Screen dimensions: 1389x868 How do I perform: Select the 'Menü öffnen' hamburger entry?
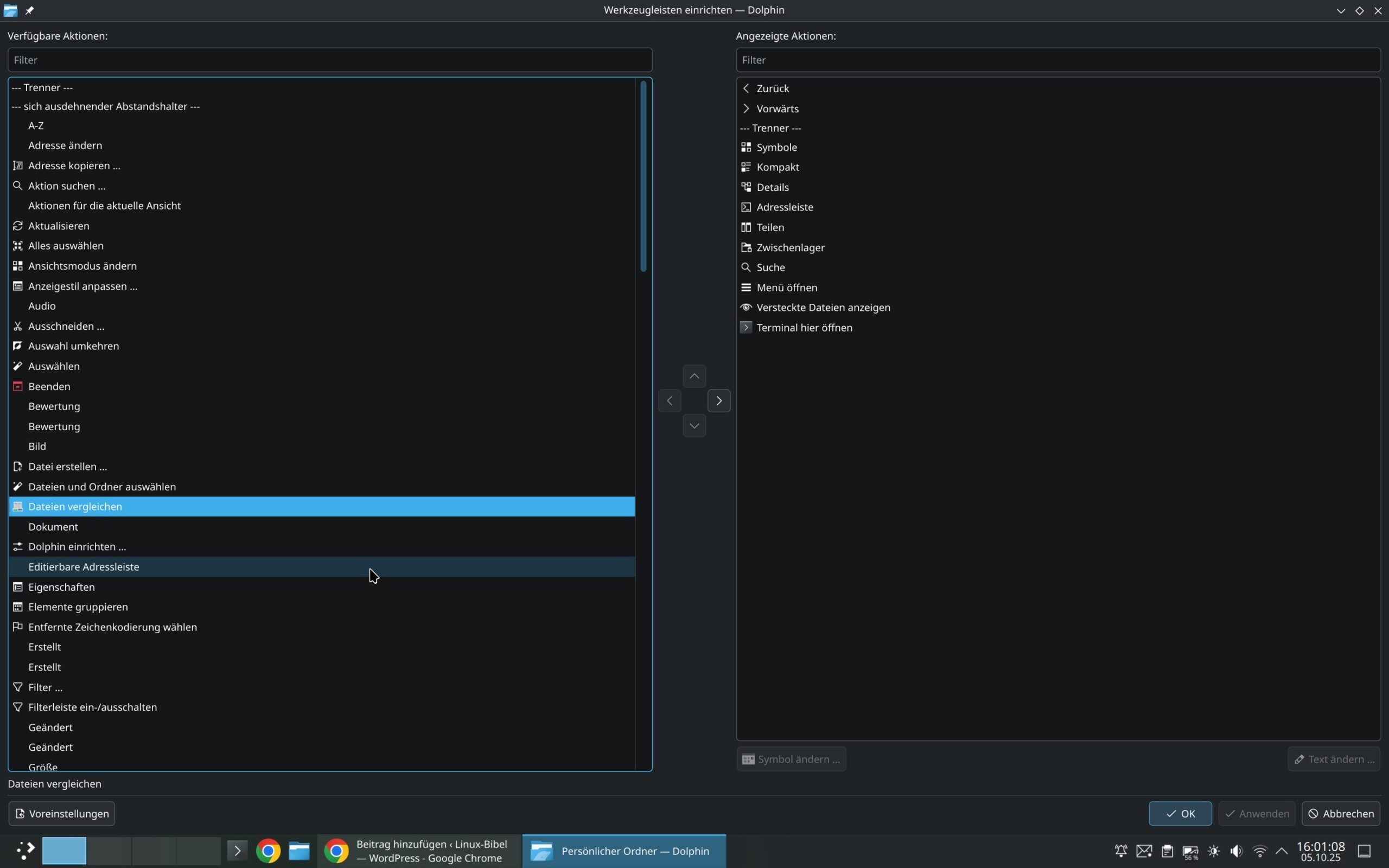pos(786,287)
